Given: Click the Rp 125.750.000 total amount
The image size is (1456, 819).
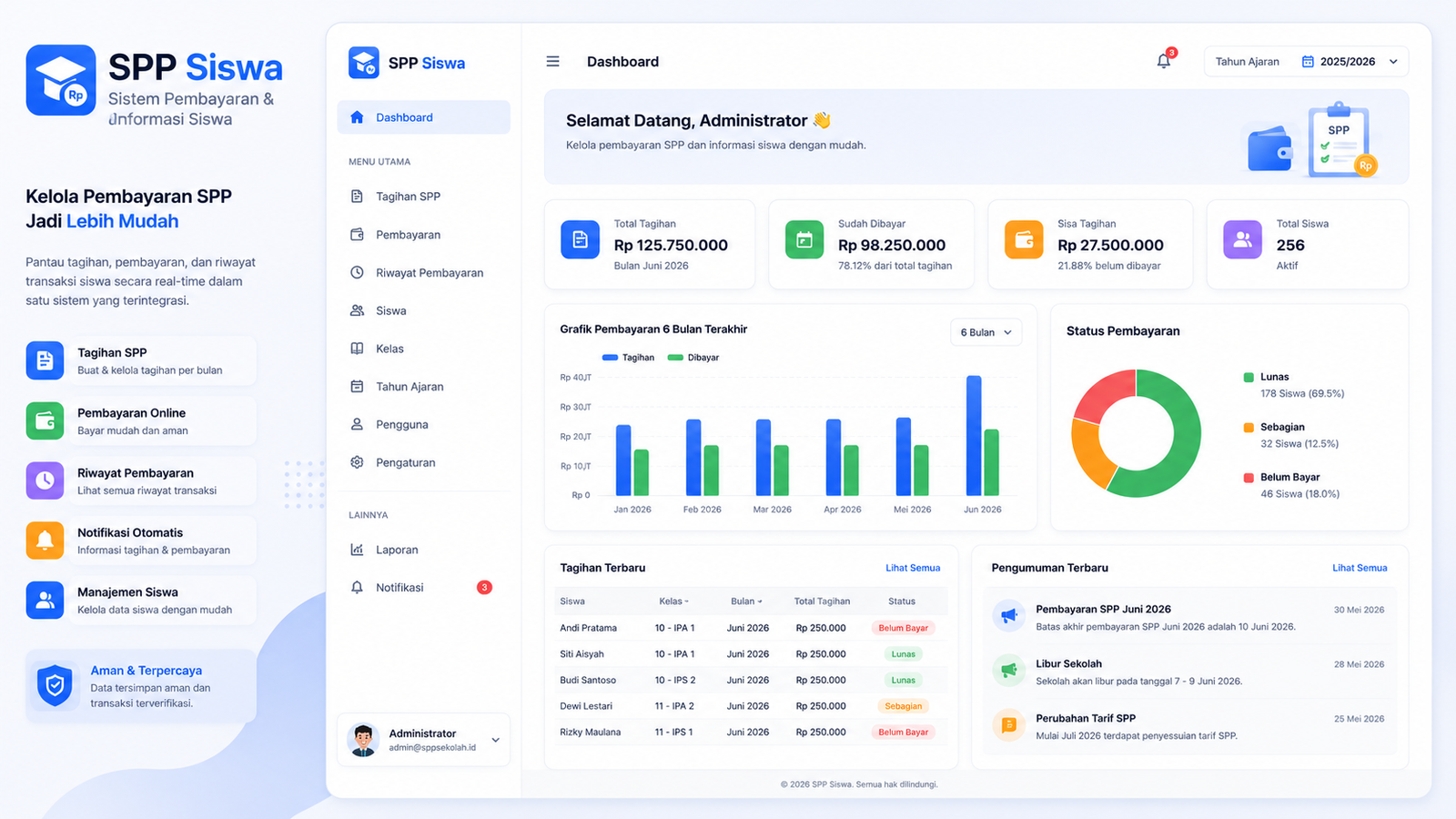Looking at the screenshot, I should 671,246.
